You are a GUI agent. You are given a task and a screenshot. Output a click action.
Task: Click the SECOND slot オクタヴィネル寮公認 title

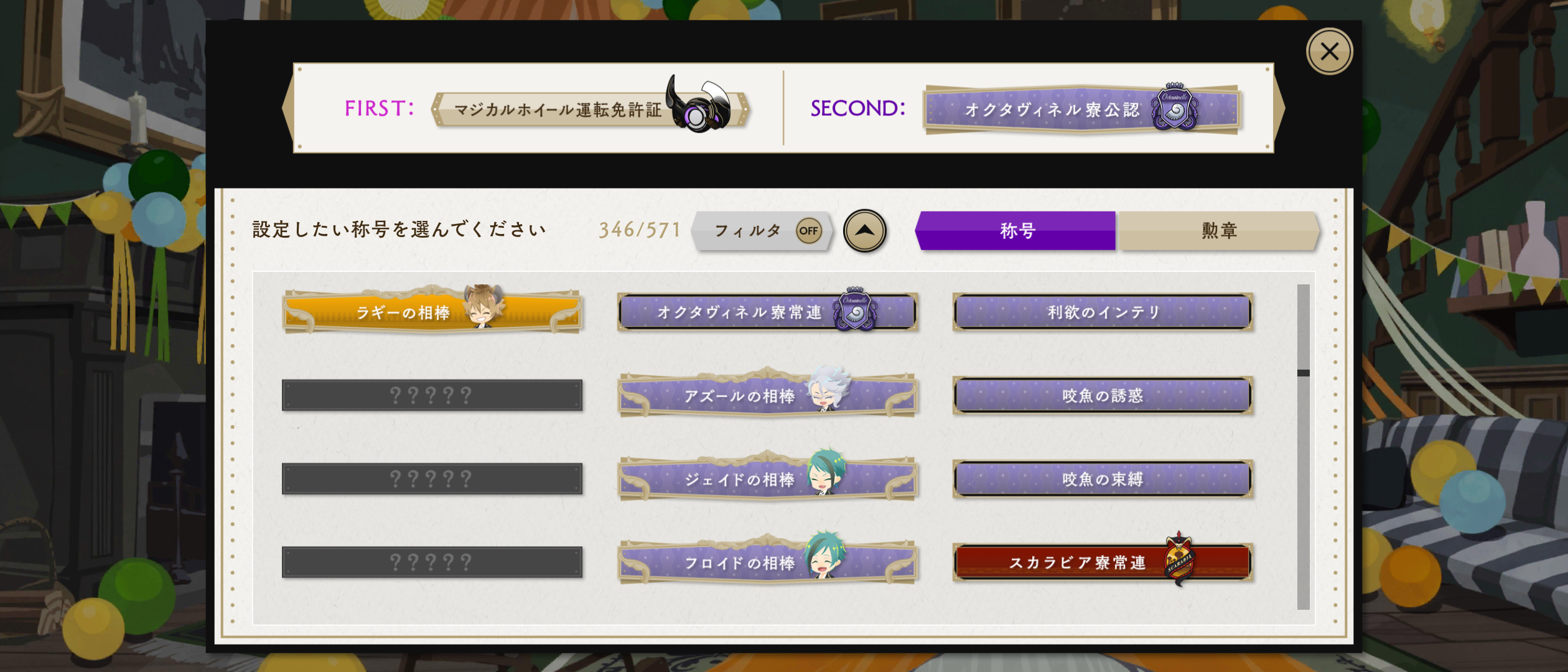[x=1082, y=109]
